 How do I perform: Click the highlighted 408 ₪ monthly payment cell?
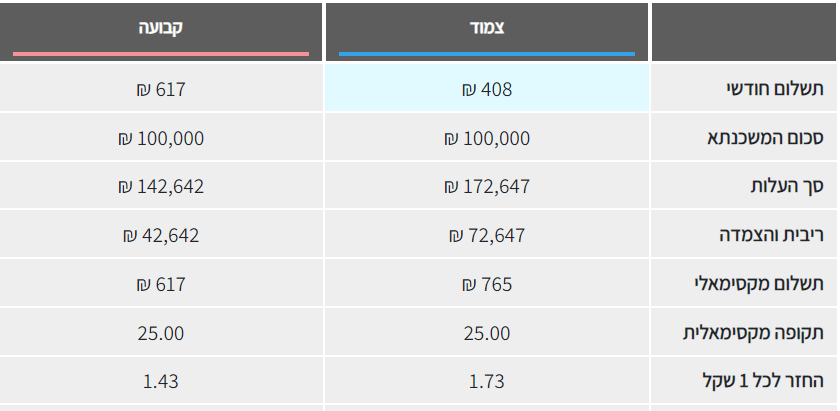click(487, 90)
